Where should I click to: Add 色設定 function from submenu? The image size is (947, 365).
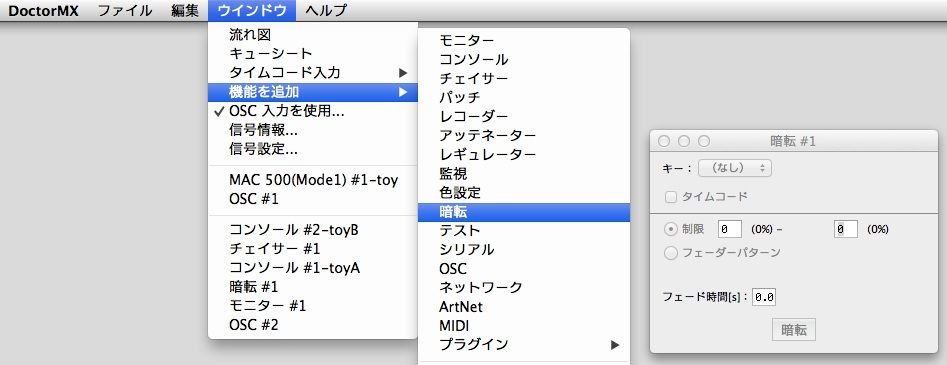coord(524,192)
